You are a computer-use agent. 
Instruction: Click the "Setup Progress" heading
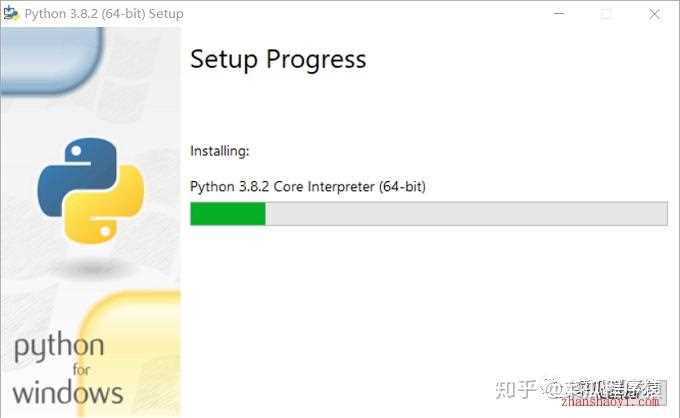pos(278,59)
